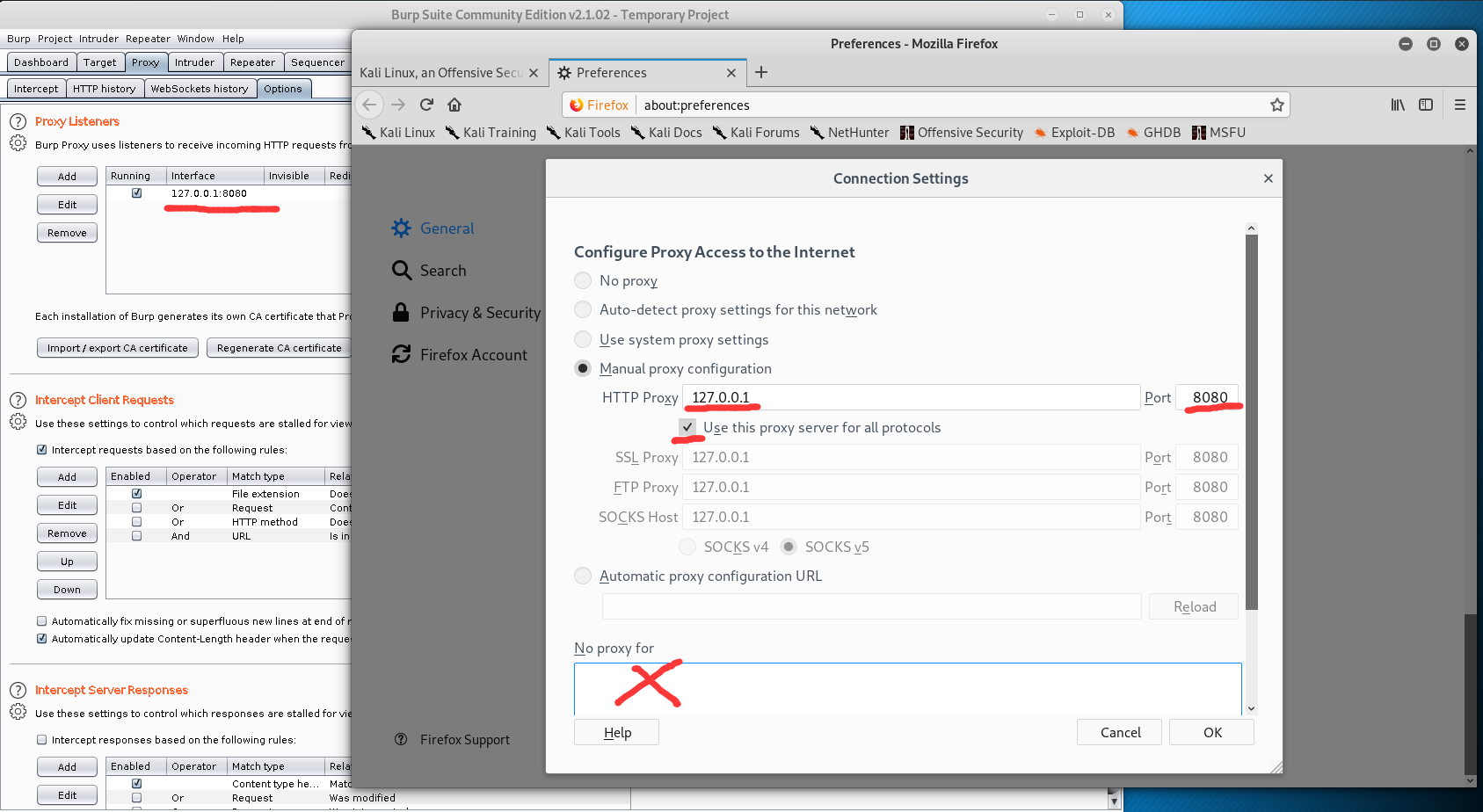Open General preferences gear icon
The image size is (1483, 812).
coord(401,228)
